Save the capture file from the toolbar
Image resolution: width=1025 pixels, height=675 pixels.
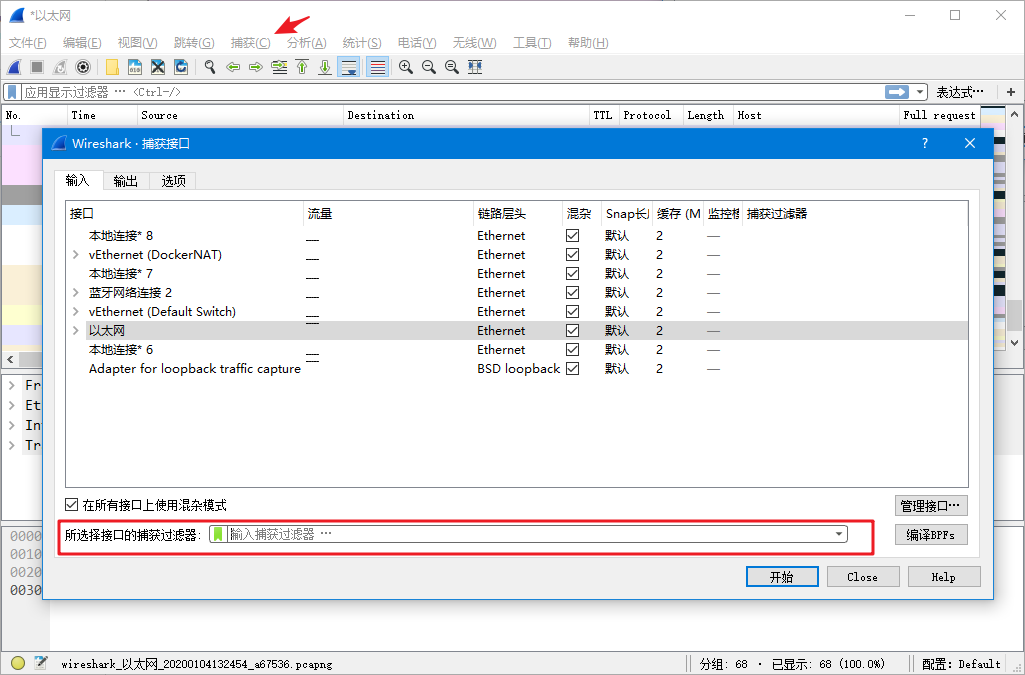135,67
